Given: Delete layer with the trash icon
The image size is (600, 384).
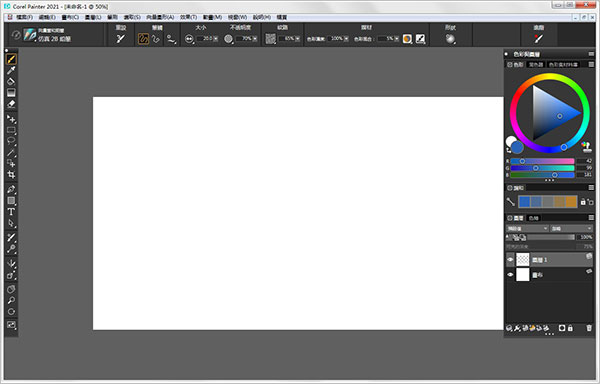Looking at the screenshot, I should point(589,328).
